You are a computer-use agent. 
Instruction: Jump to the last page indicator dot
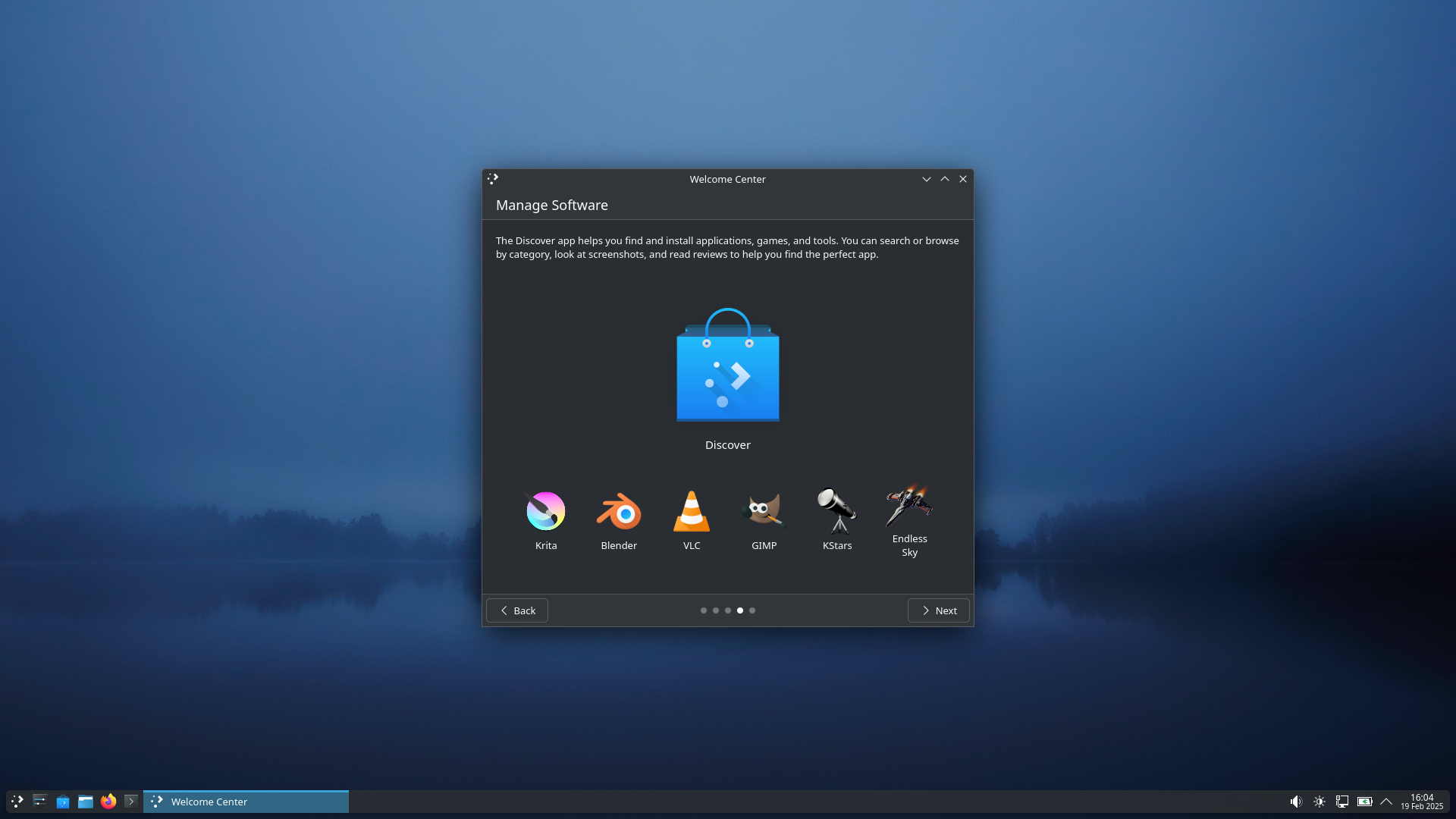coord(752,610)
